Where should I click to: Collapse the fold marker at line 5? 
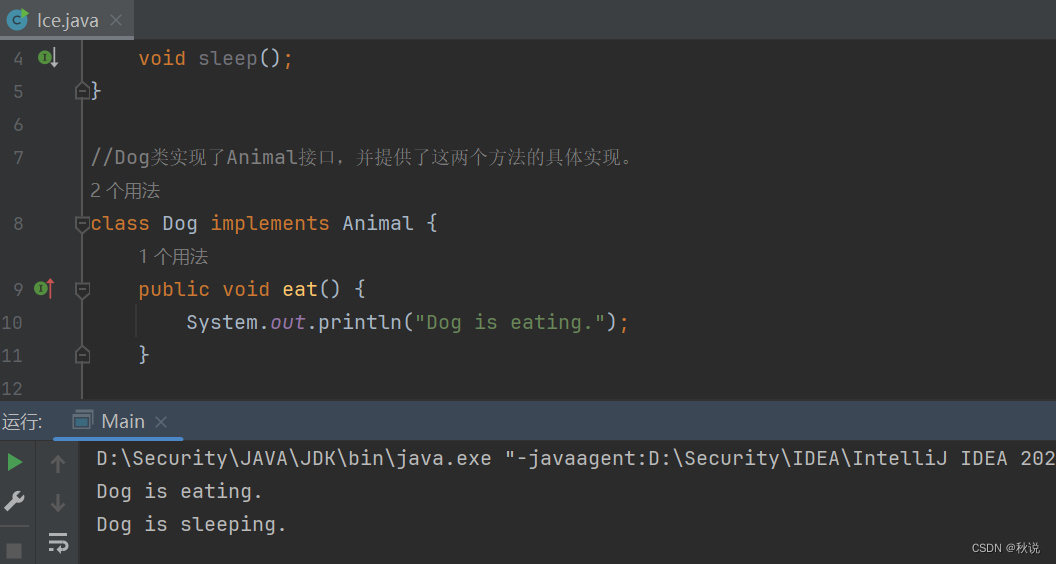[82, 90]
